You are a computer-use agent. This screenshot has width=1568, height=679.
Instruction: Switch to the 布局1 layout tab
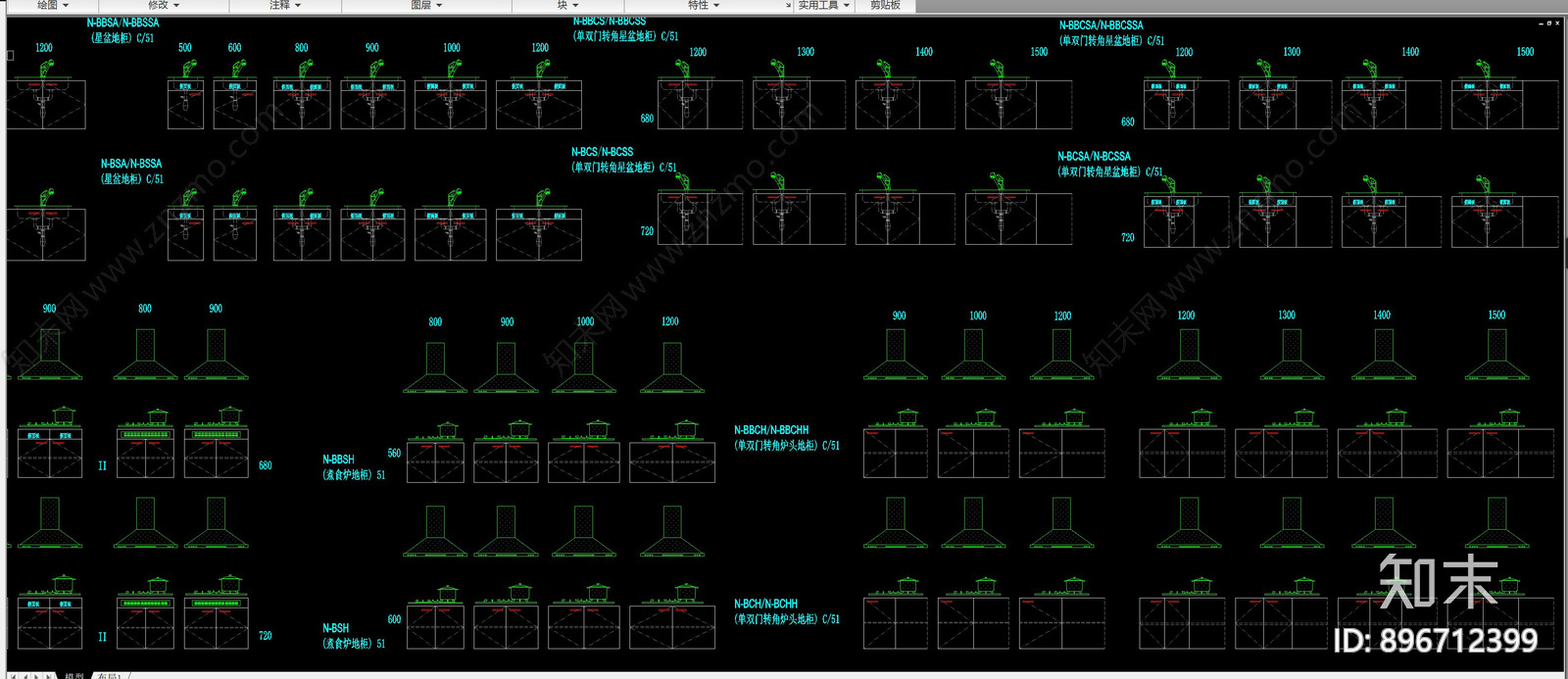click(x=109, y=675)
